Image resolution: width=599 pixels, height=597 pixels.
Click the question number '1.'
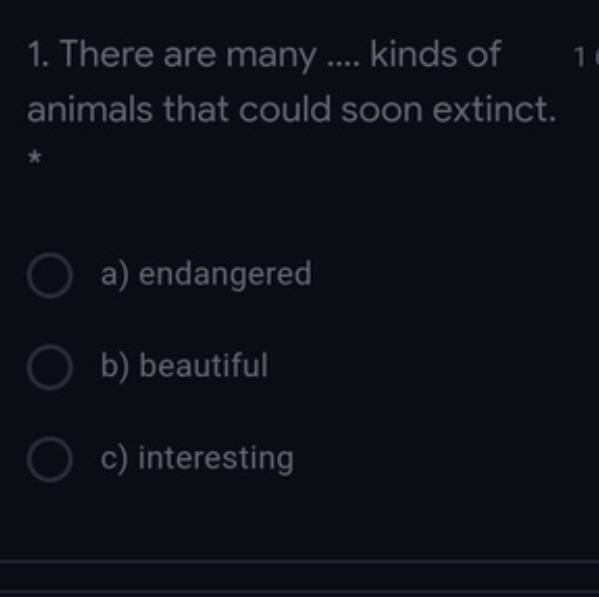38,56
